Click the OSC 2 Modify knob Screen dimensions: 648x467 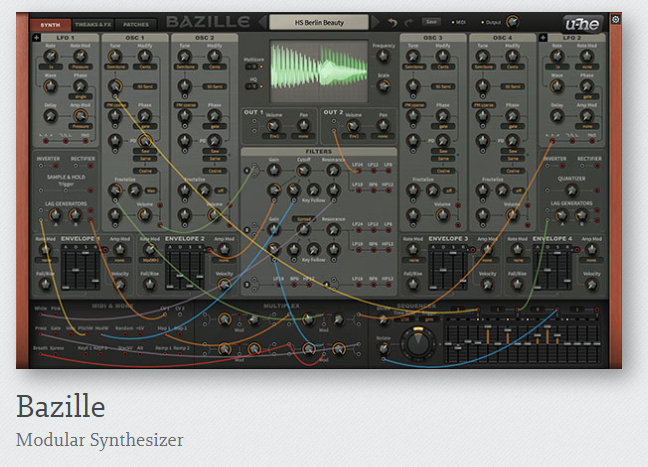(x=214, y=56)
